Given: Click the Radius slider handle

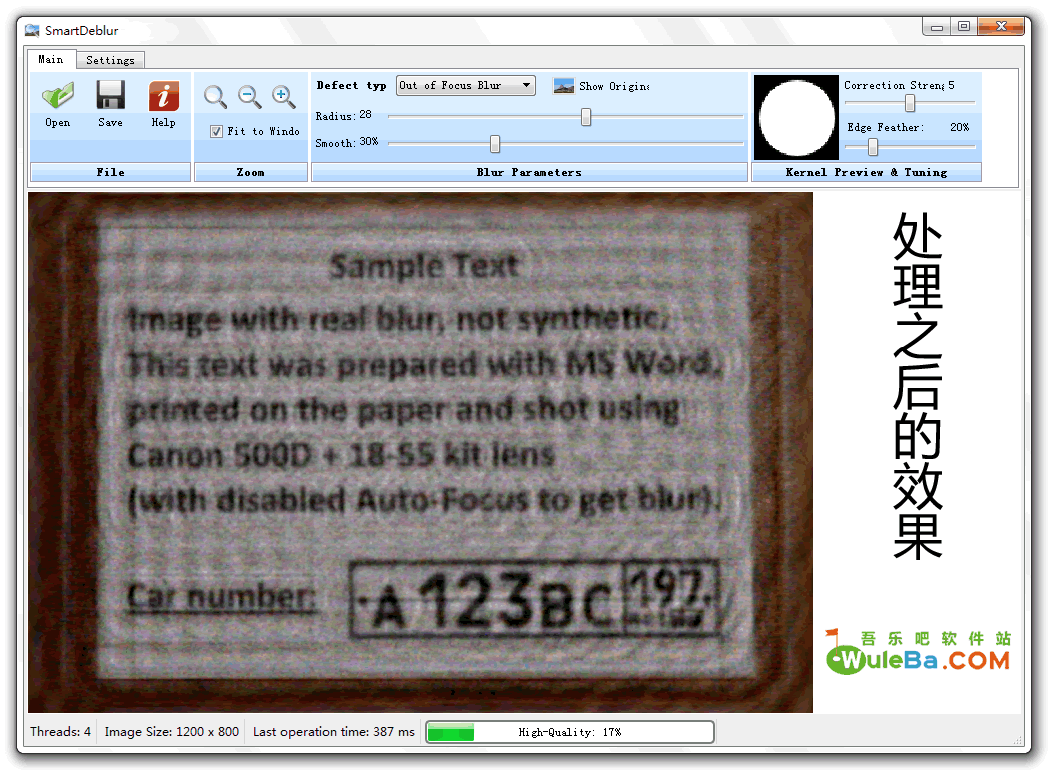Looking at the screenshot, I should [x=586, y=117].
